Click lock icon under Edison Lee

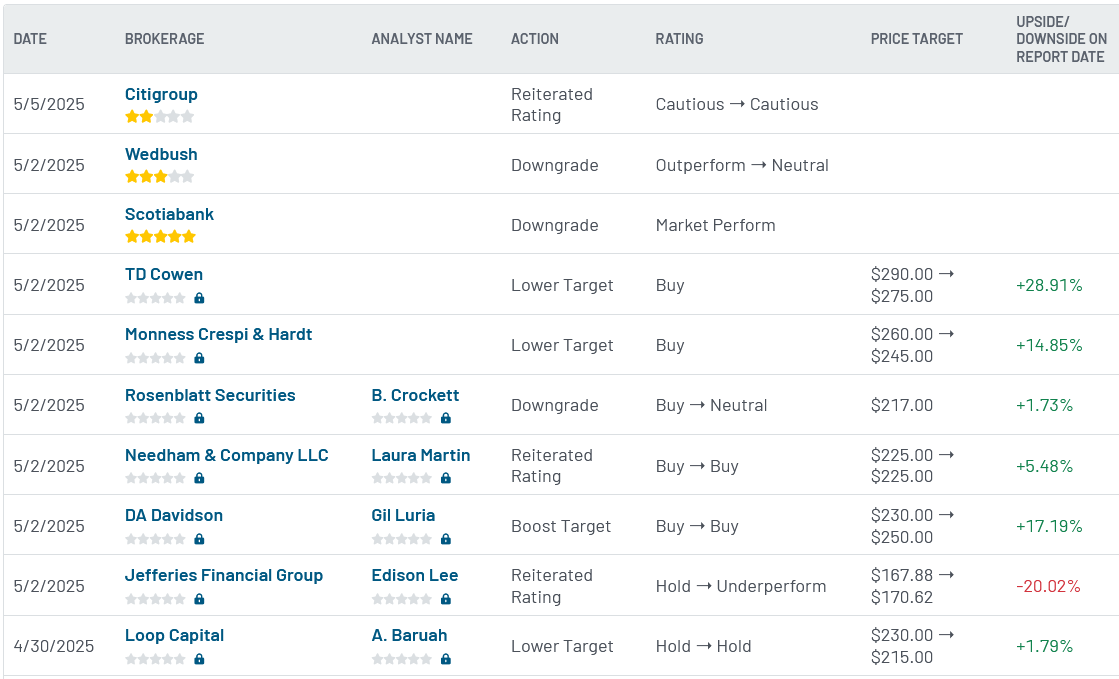coord(445,598)
